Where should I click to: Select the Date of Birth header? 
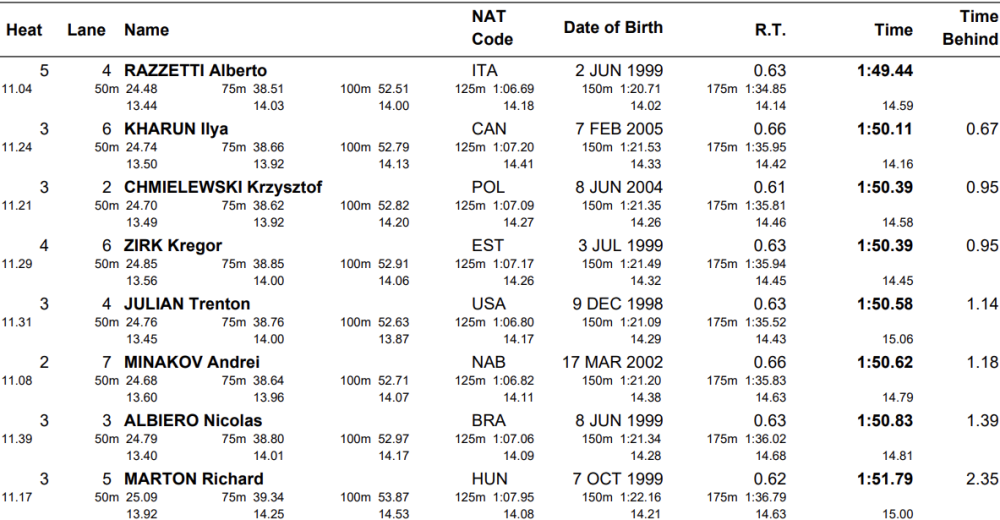(612, 28)
